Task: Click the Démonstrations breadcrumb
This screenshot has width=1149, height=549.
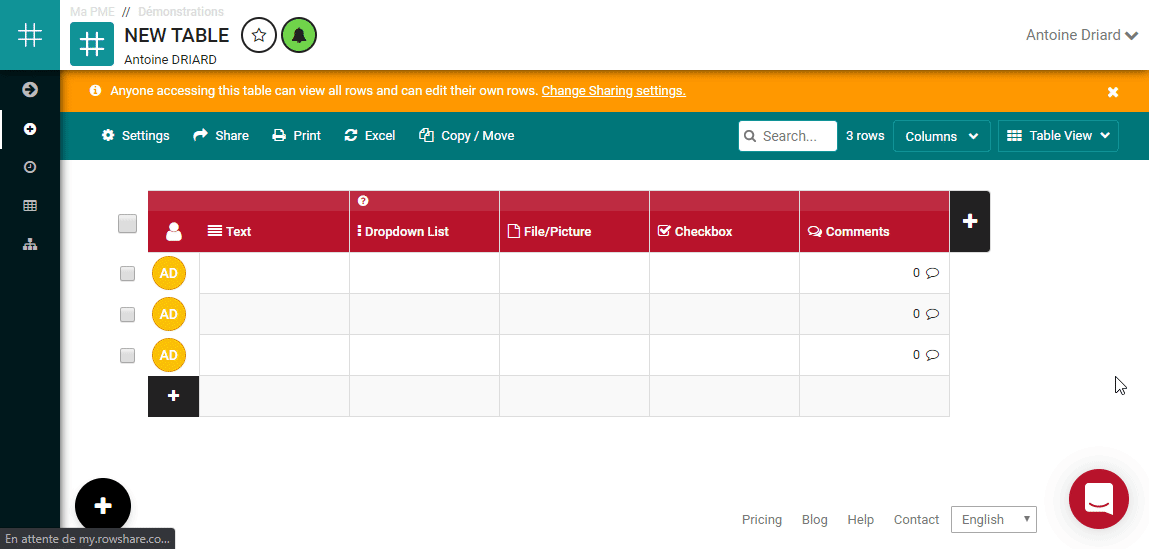Action: [181, 12]
